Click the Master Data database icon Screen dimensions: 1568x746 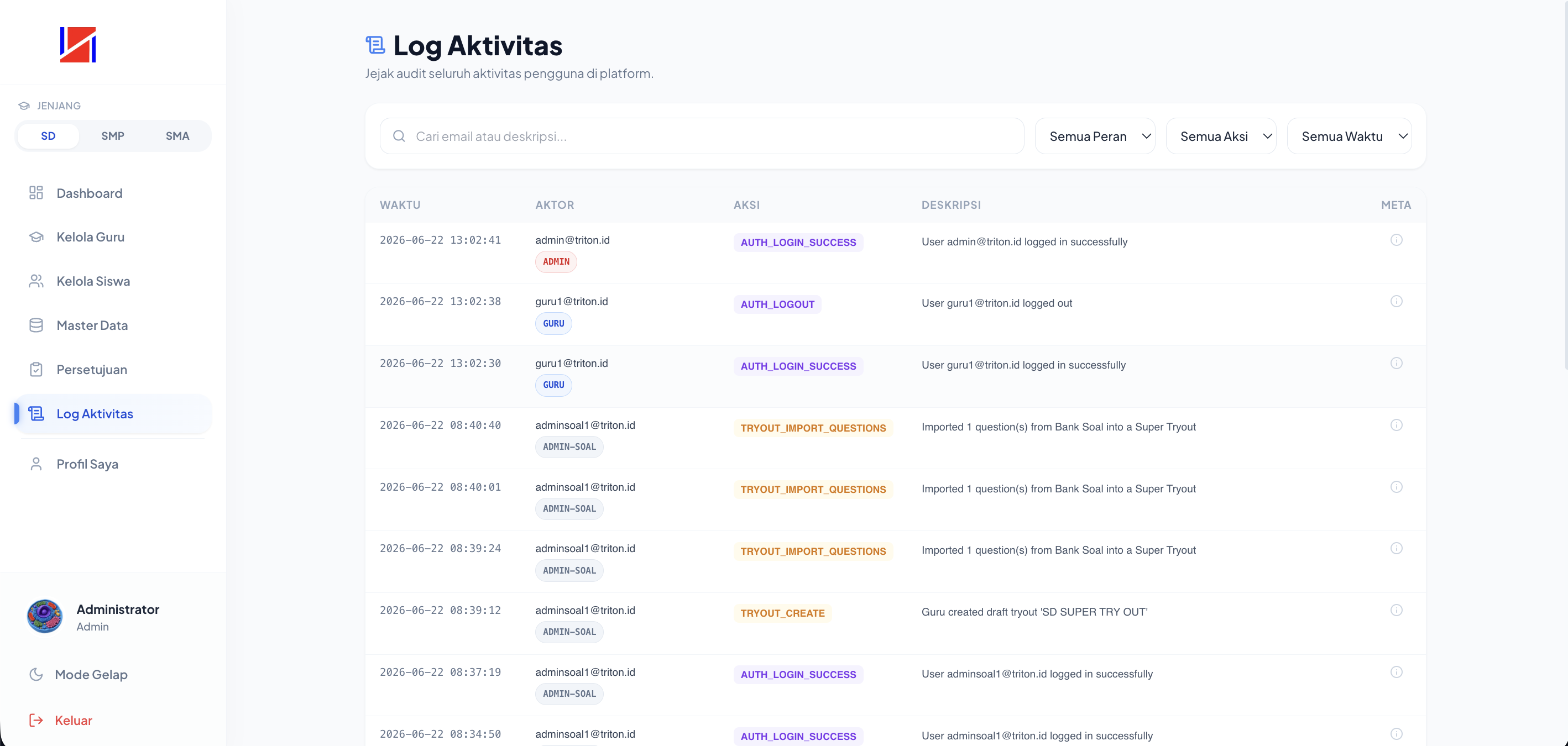(x=36, y=325)
